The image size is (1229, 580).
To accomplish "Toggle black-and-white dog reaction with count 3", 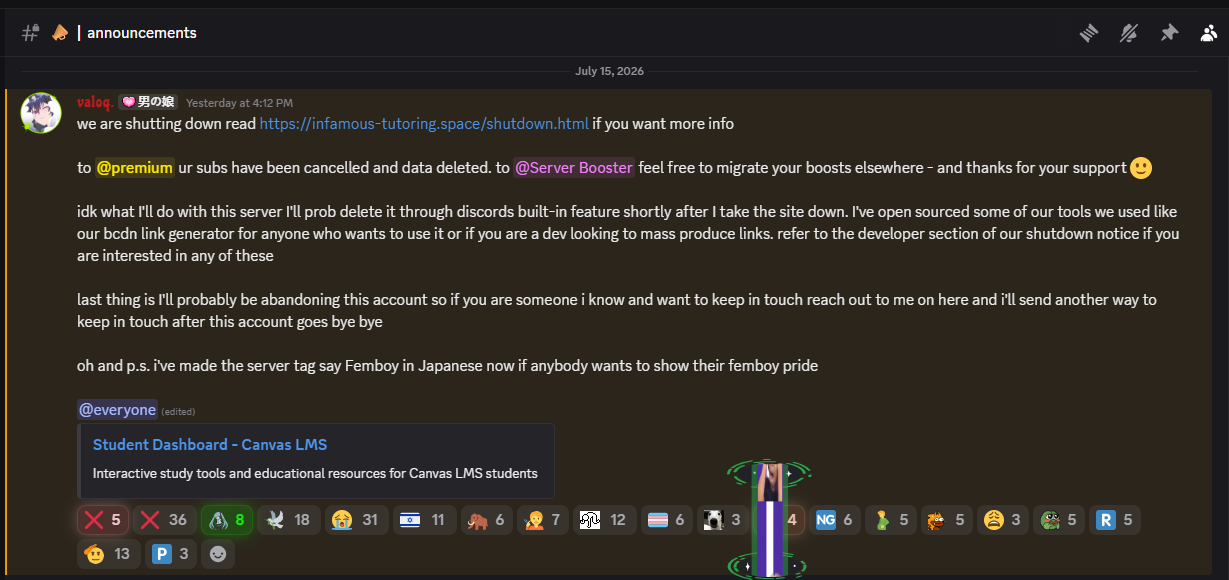I will (x=723, y=520).
